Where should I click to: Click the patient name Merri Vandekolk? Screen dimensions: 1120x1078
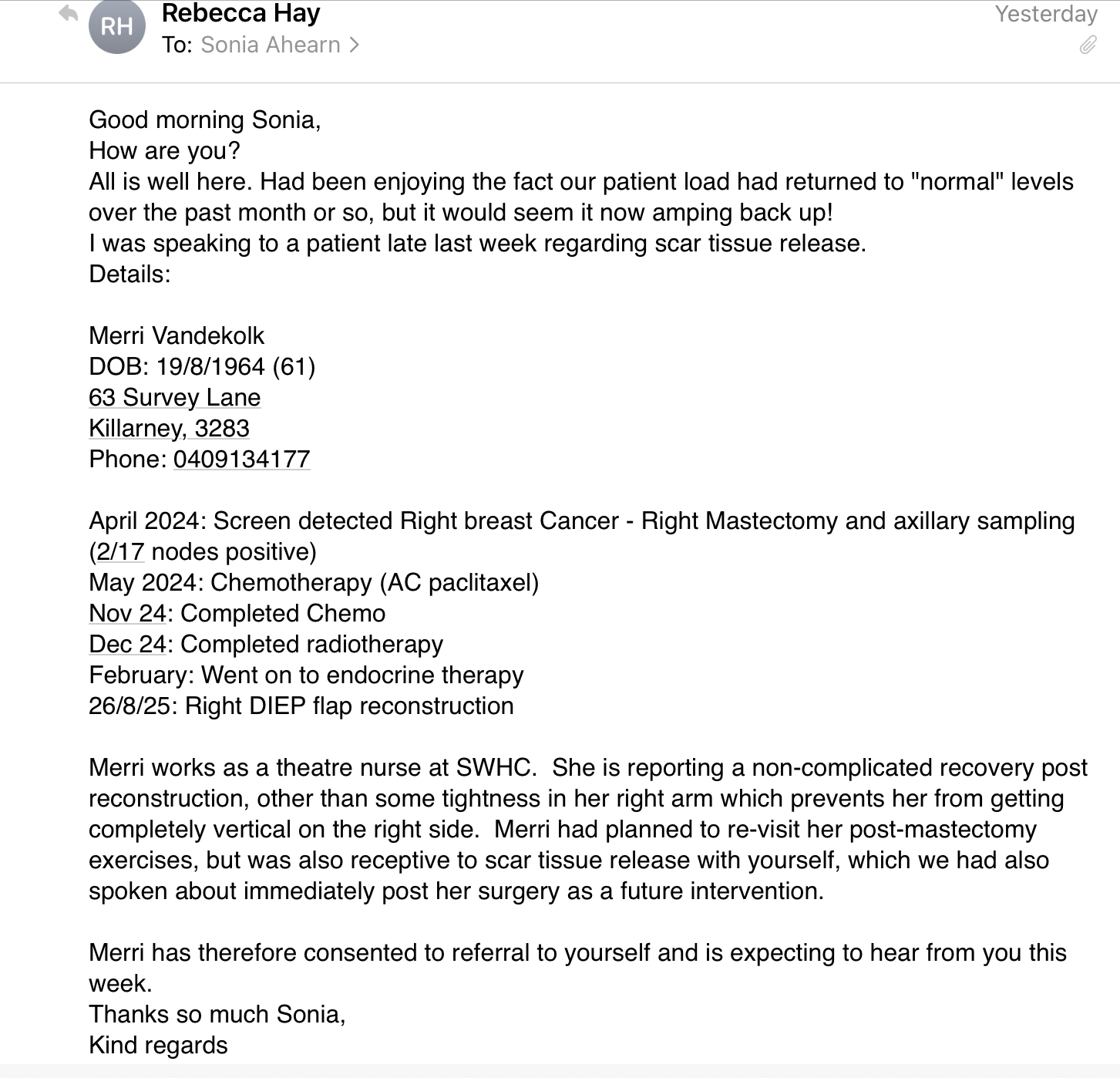tap(177, 335)
